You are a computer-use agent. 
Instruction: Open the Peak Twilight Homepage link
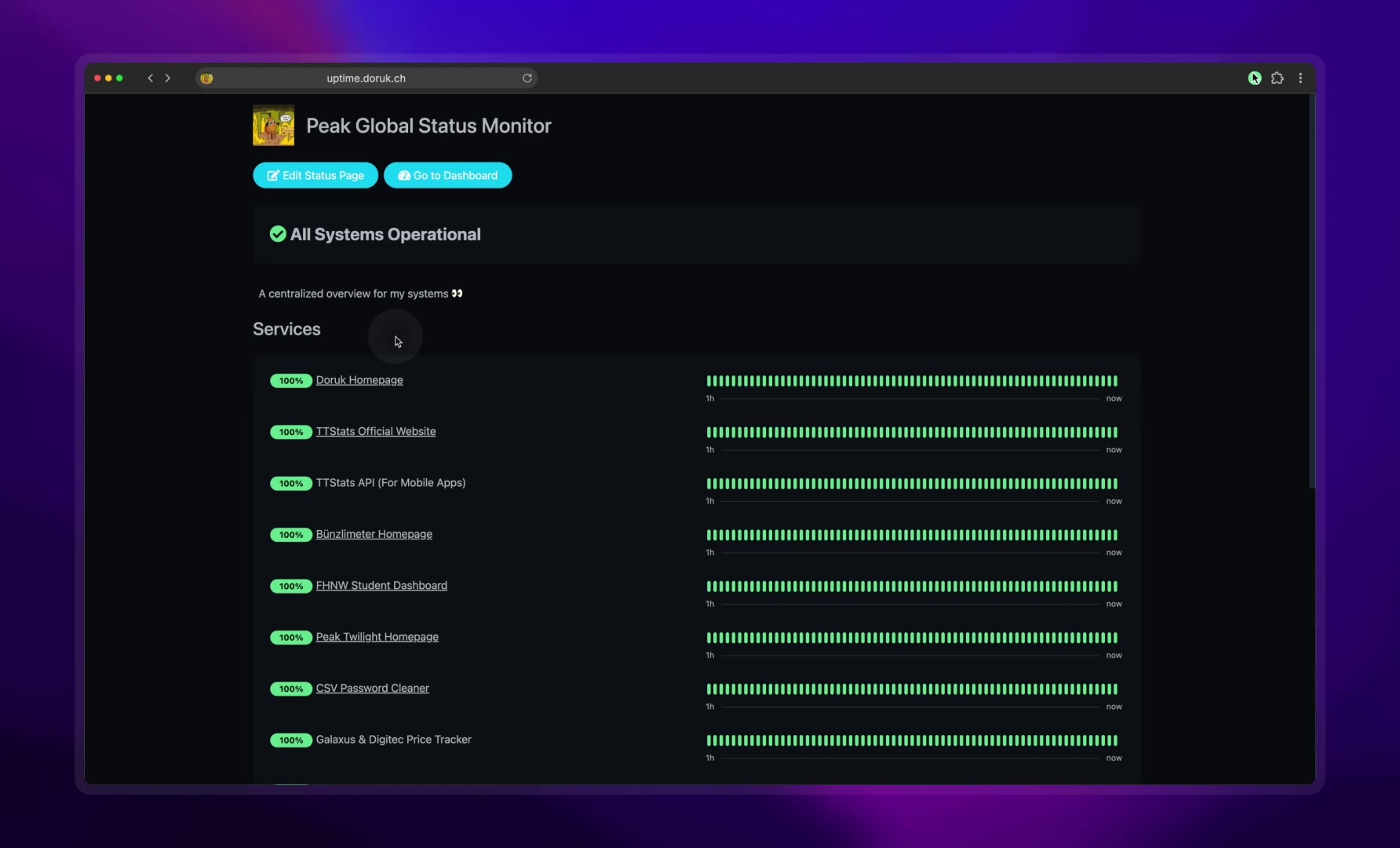tap(377, 637)
